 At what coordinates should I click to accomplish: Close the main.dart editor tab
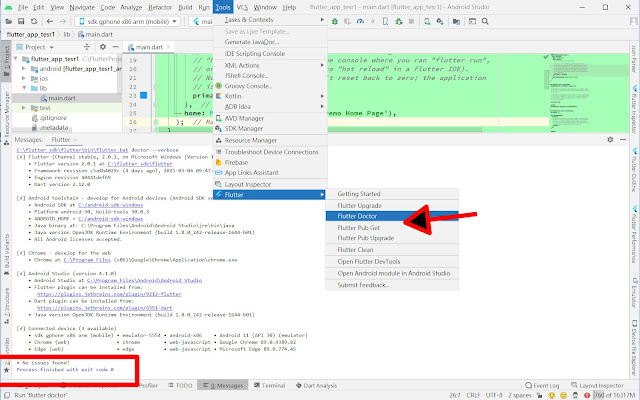click(x=168, y=47)
